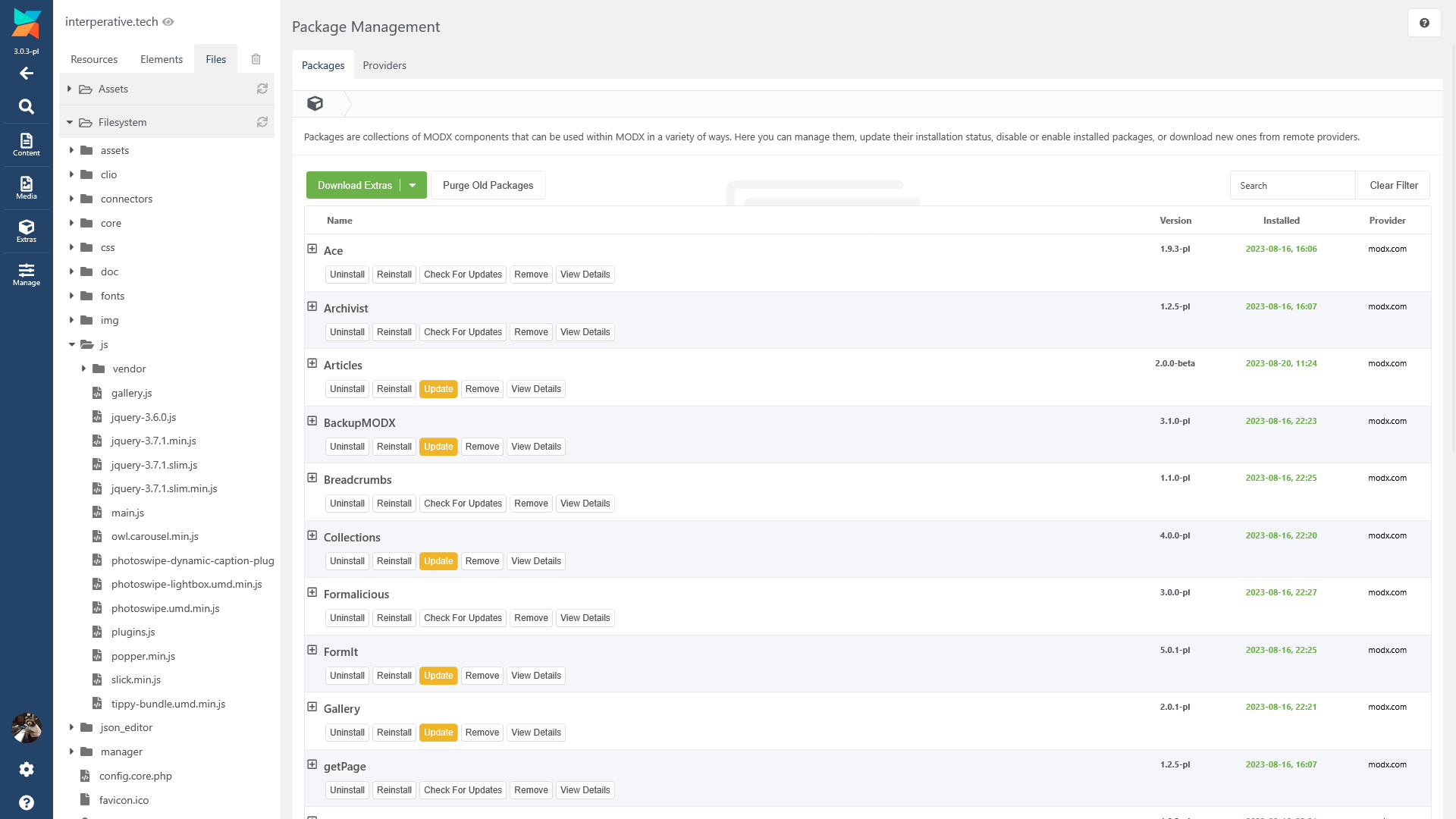Viewport: 1456px width, 819px height.
Task: Sort by Installed column header
Action: 1282,221
